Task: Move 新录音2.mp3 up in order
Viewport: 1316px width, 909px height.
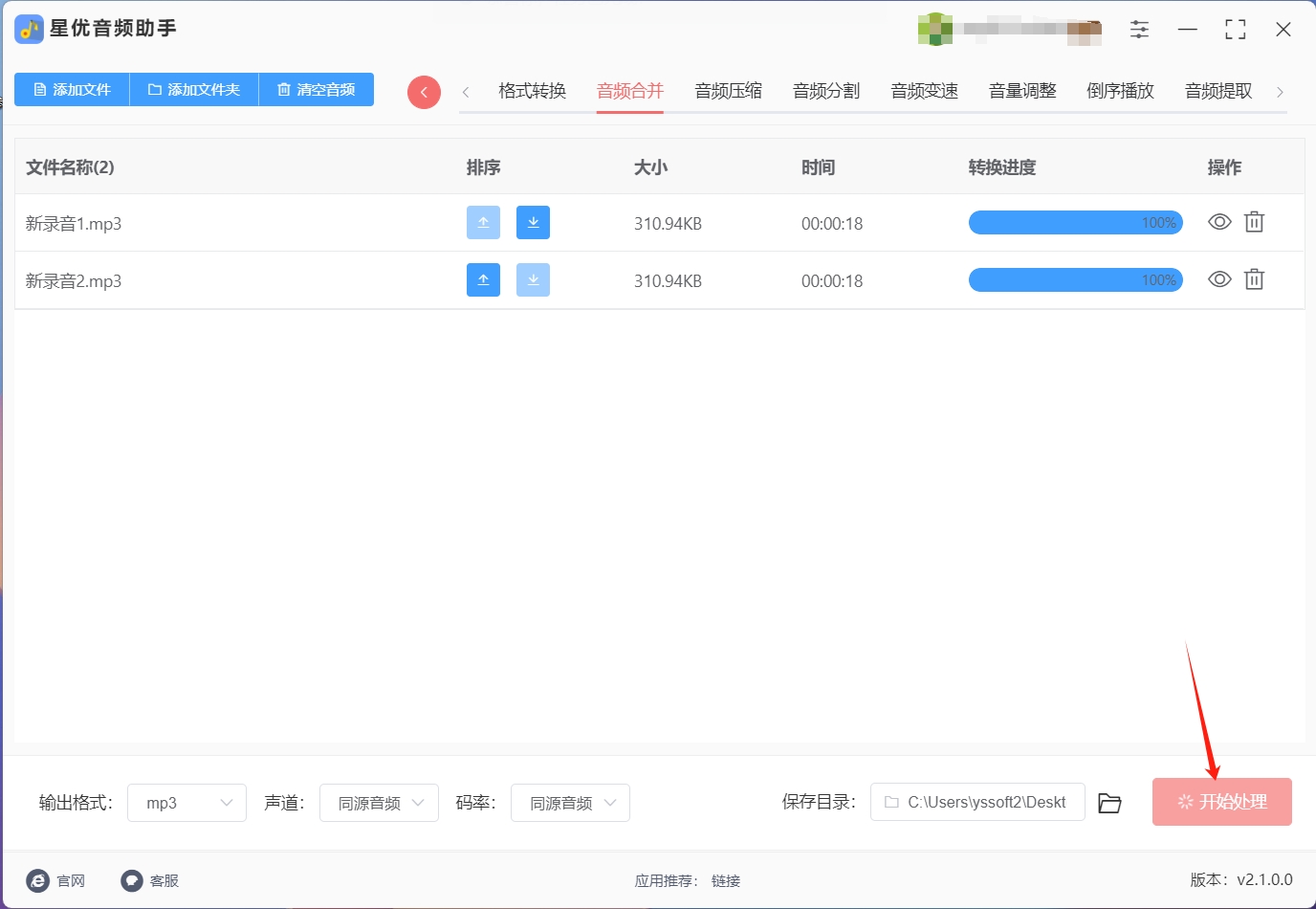Action: [483, 280]
